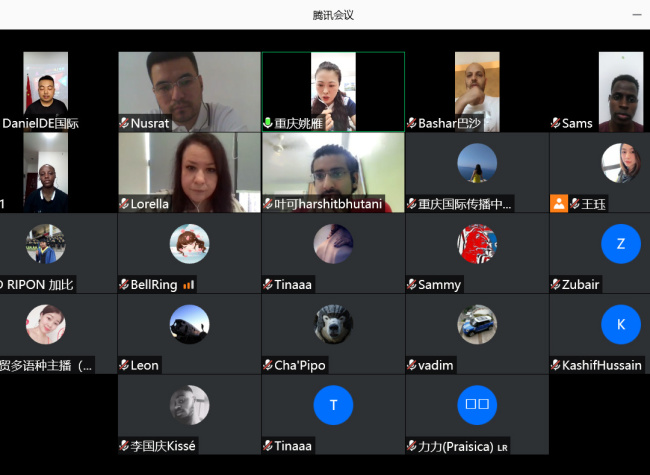Click the 李国庆Kissé name label

[163, 446]
